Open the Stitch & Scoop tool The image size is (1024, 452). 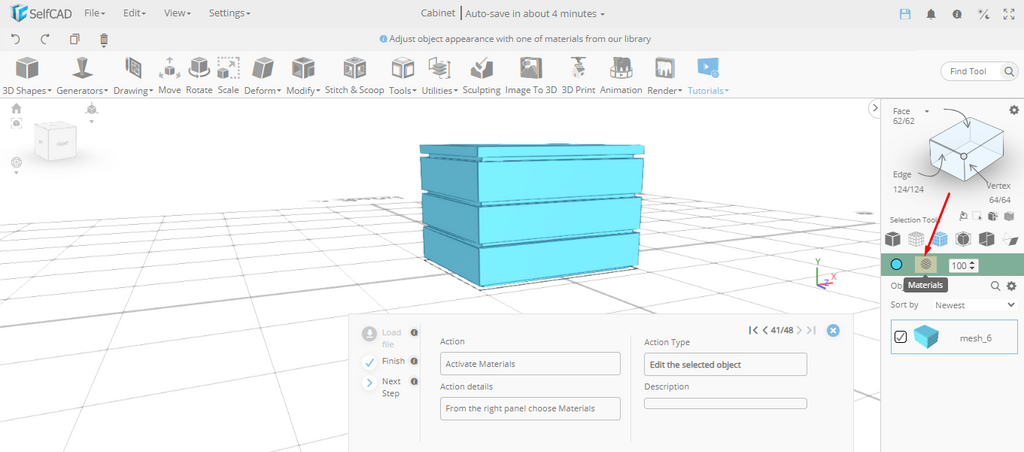354,75
